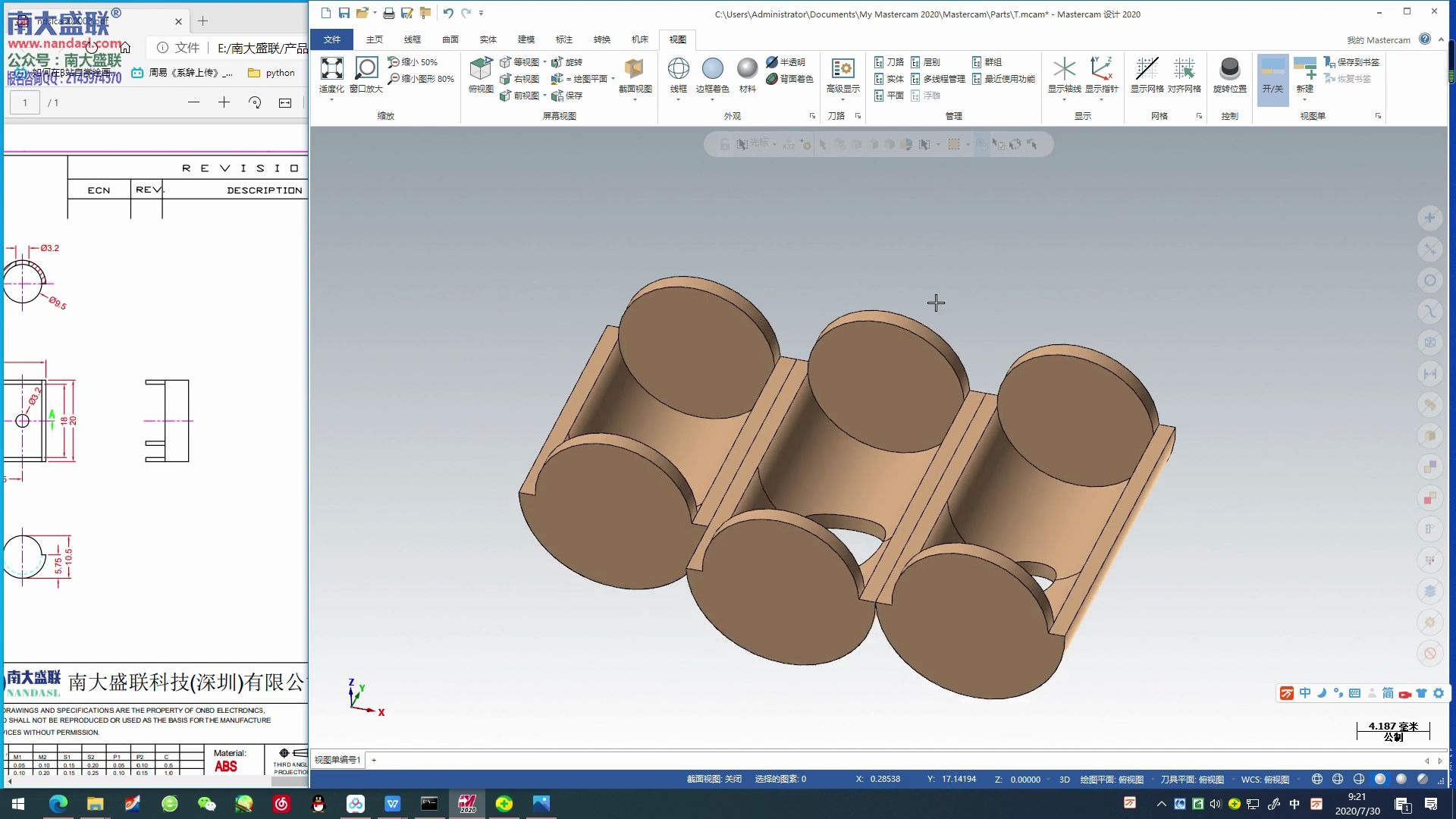The image size is (1456, 819).
Task: Toggle 半透明 translucency
Action: pyautogui.click(x=786, y=62)
